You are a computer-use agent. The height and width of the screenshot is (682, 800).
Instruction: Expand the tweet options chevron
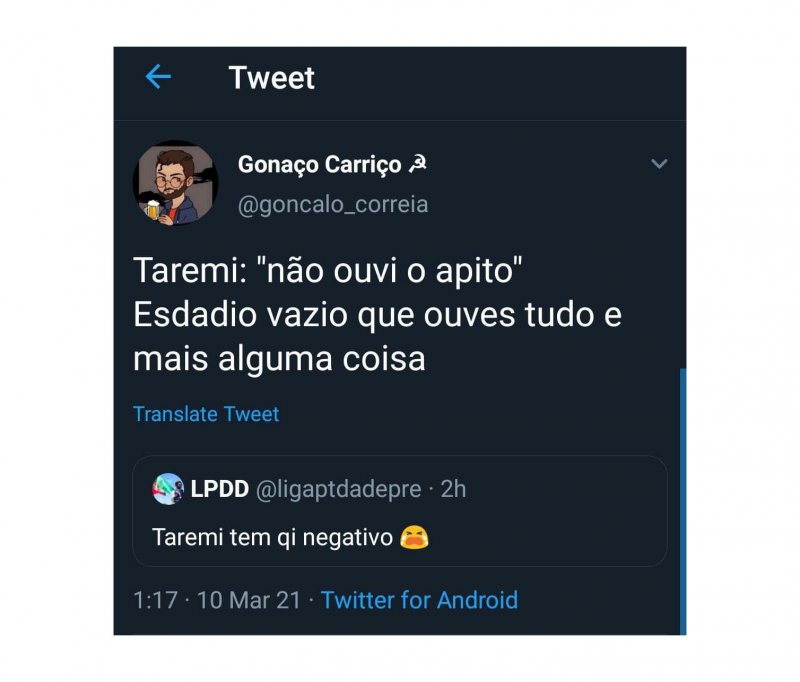659,164
